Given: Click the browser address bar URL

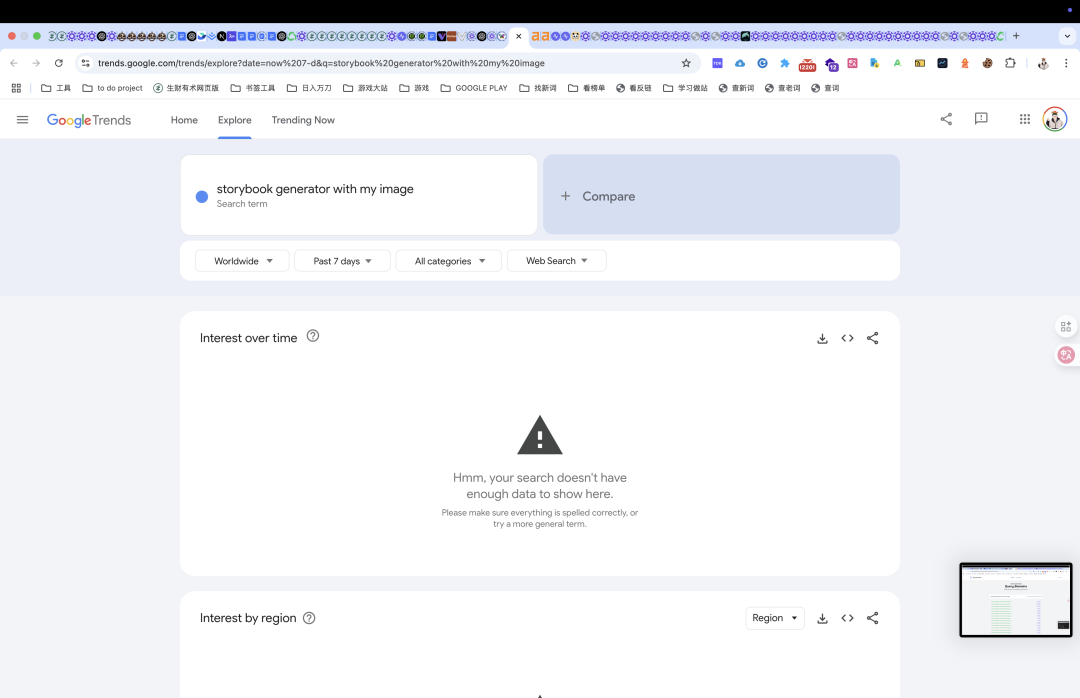Looking at the screenshot, I should (x=321, y=63).
